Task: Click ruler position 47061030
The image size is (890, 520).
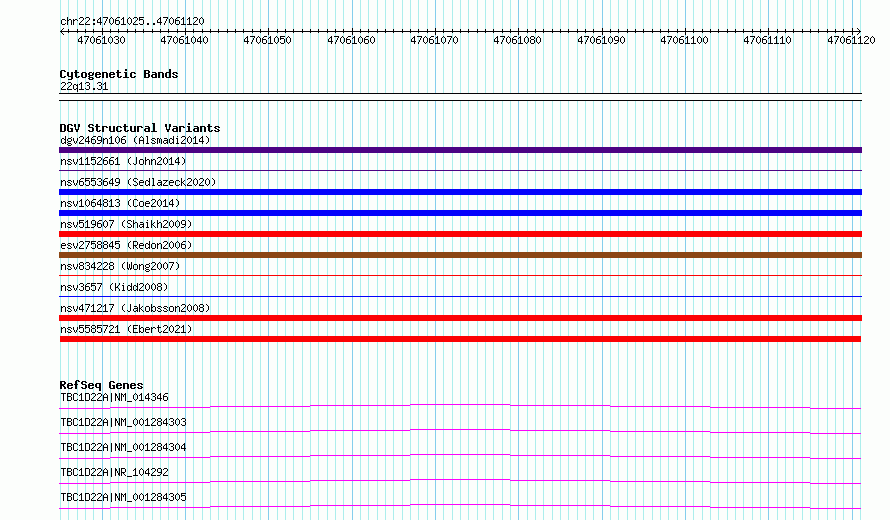Action: [102, 40]
